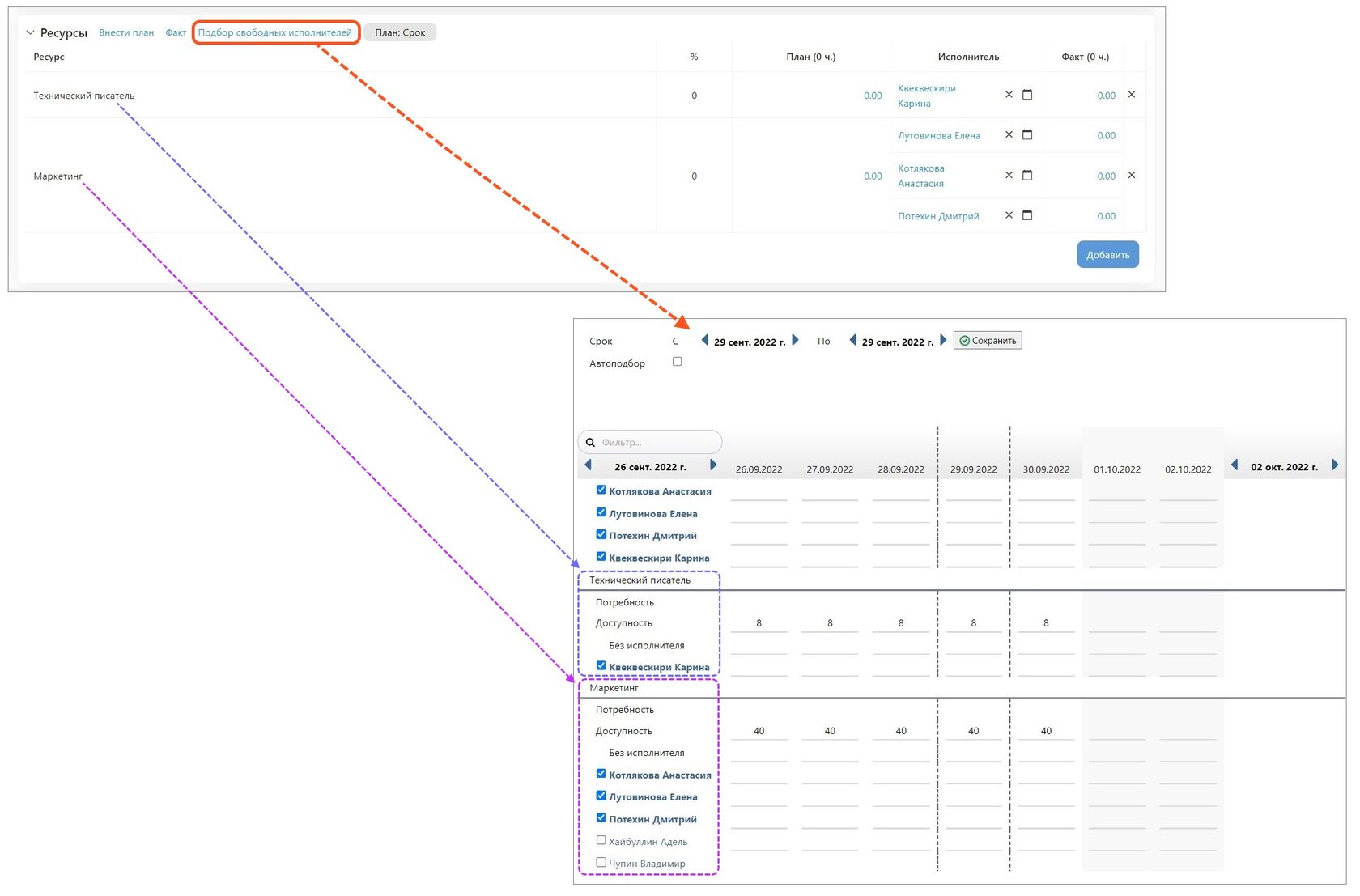This screenshot has width=1360, height=896.
Task: Click the Сохранить button
Action: [x=988, y=341]
